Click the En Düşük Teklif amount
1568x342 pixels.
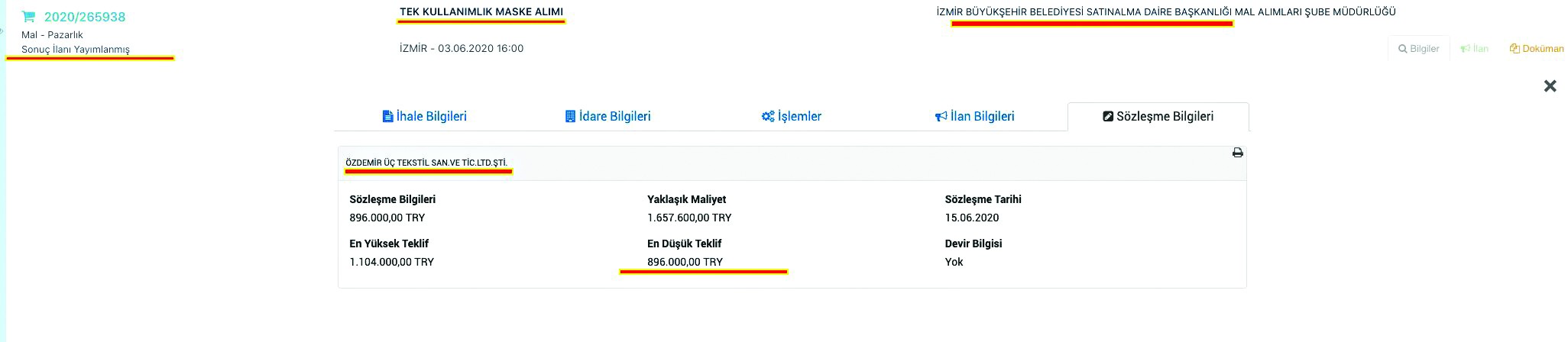(x=685, y=262)
